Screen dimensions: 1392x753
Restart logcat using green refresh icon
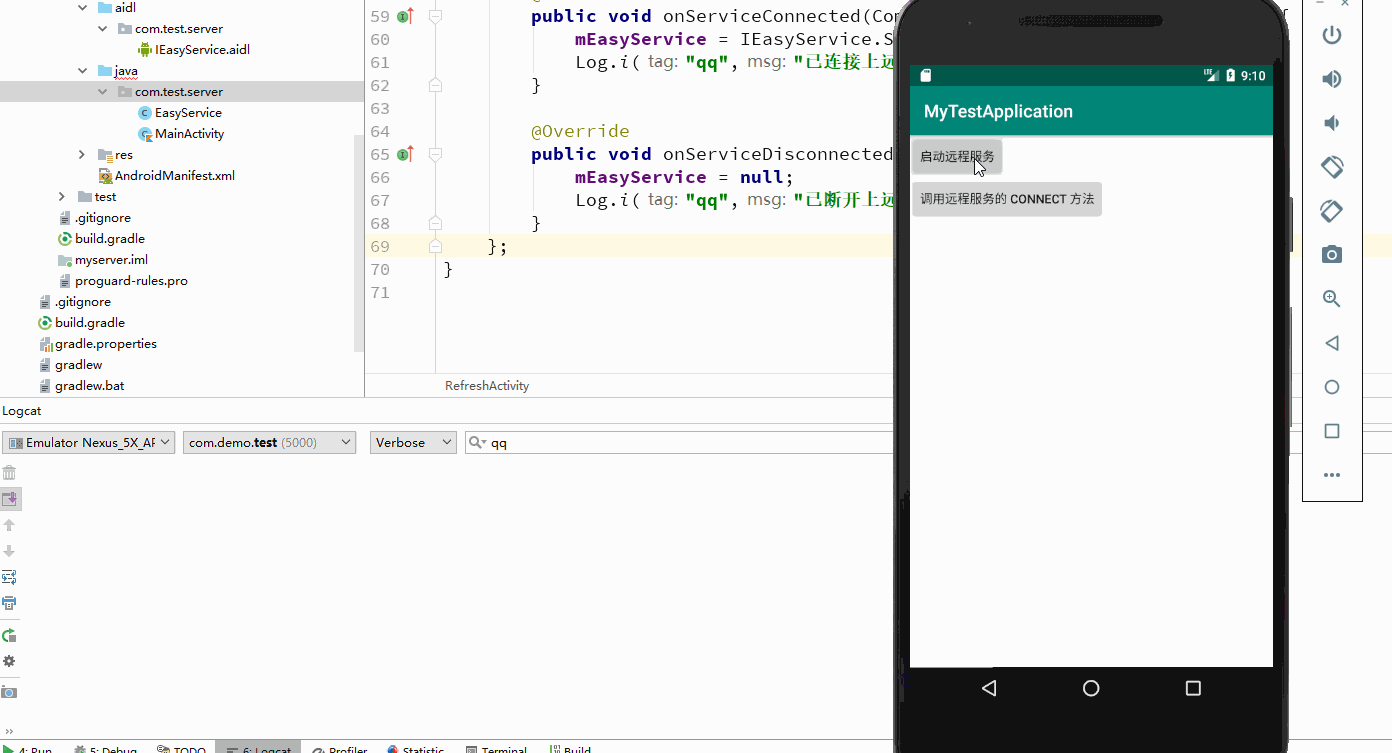[9, 635]
